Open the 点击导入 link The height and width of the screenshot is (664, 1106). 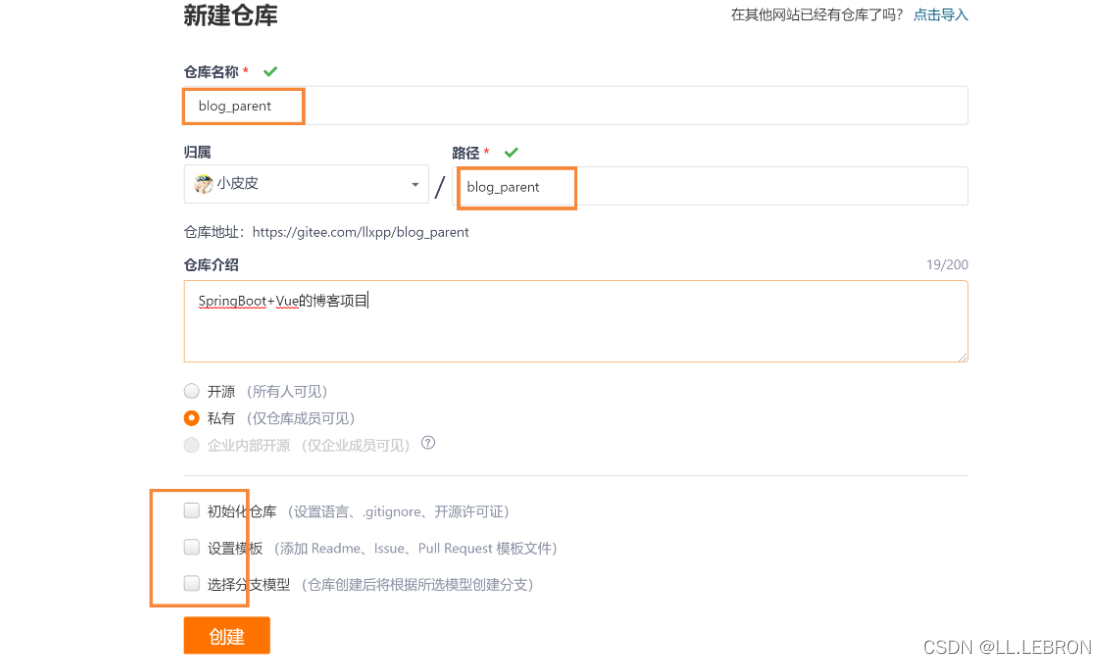coord(940,15)
